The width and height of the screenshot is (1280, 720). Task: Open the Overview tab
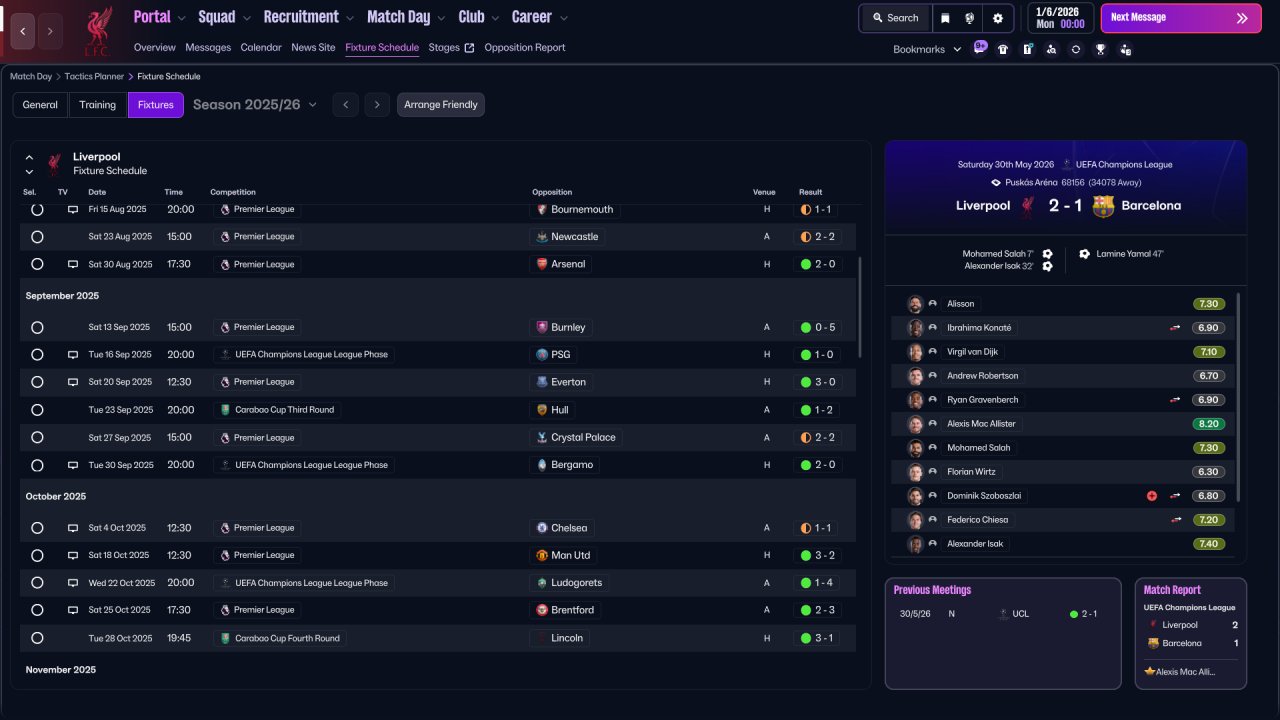pos(155,48)
